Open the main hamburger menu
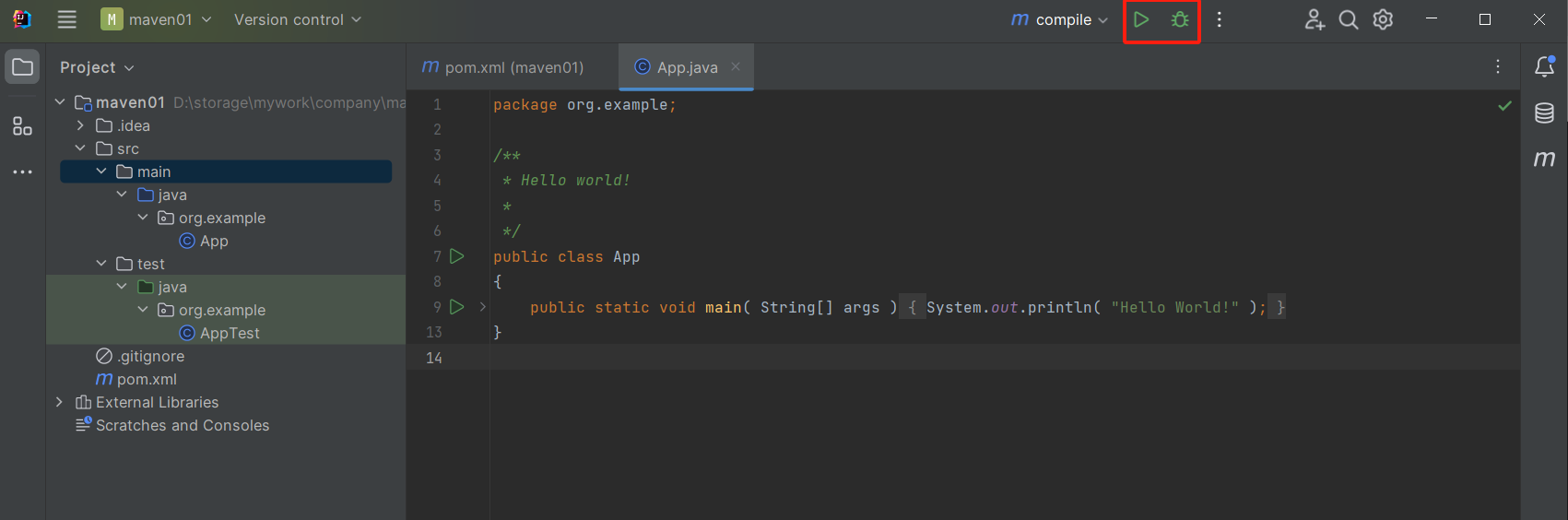Image resolution: width=1568 pixels, height=520 pixels. point(66,19)
